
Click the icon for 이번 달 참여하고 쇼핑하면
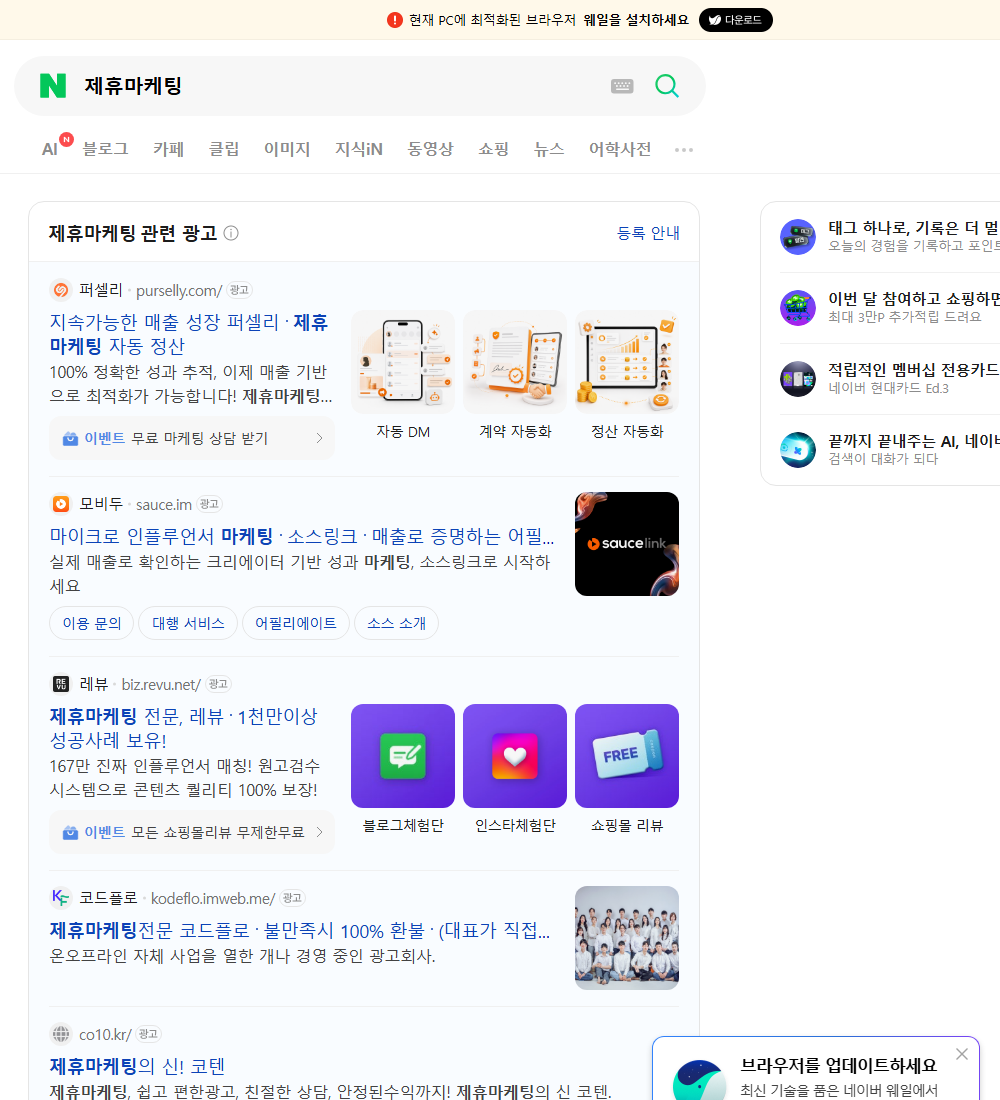click(x=798, y=307)
